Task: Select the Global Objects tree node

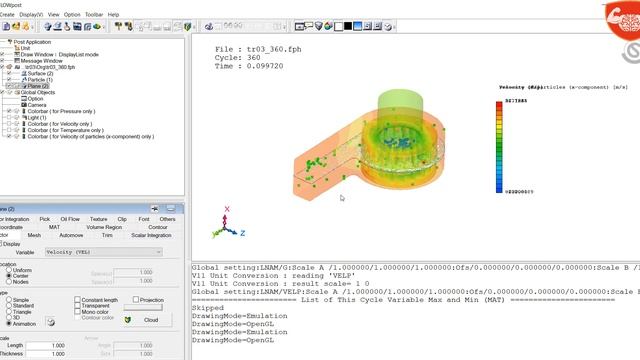Action: (38, 92)
